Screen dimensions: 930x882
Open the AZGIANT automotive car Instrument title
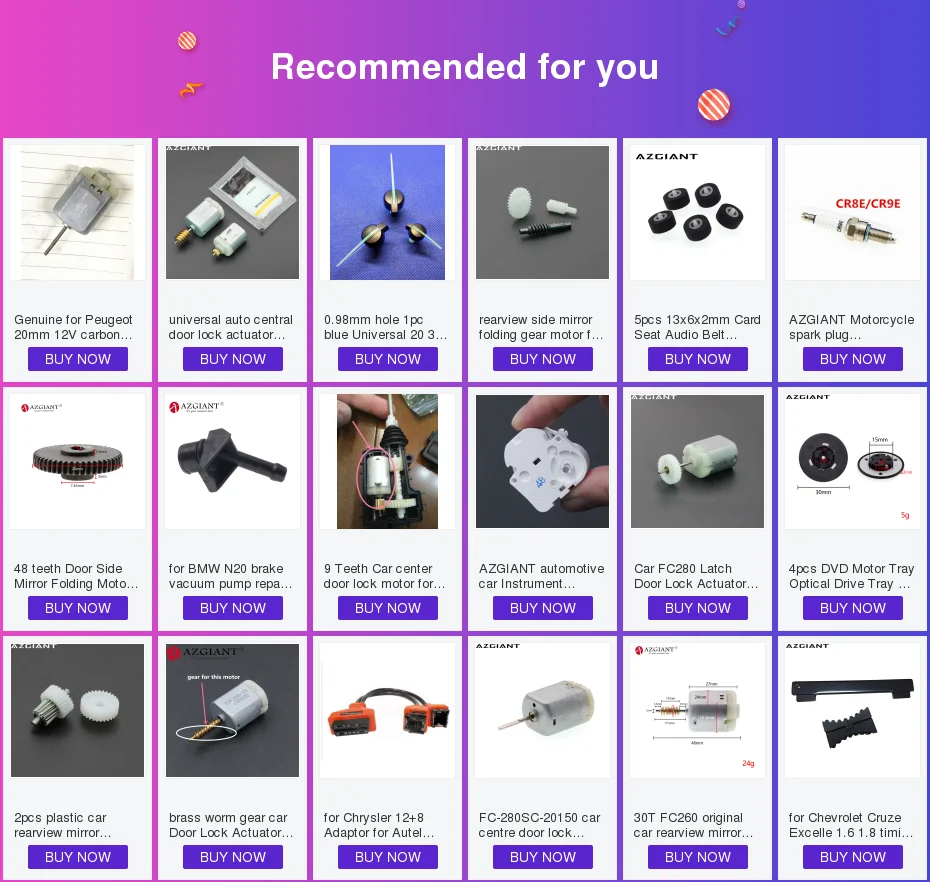pyautogui.click(x=542, y=576)
